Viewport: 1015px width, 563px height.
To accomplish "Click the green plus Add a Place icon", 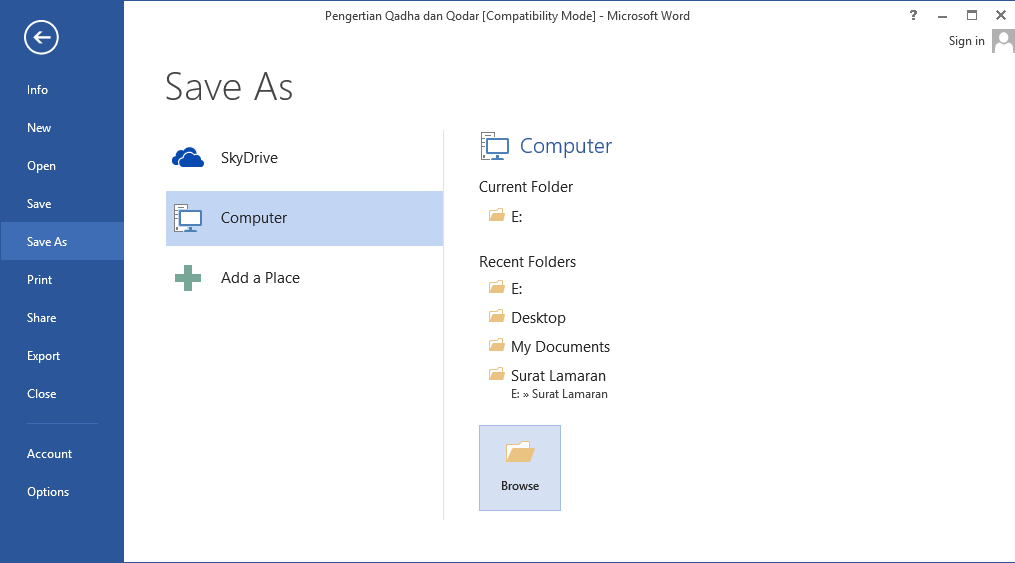I will pos(188,278).
